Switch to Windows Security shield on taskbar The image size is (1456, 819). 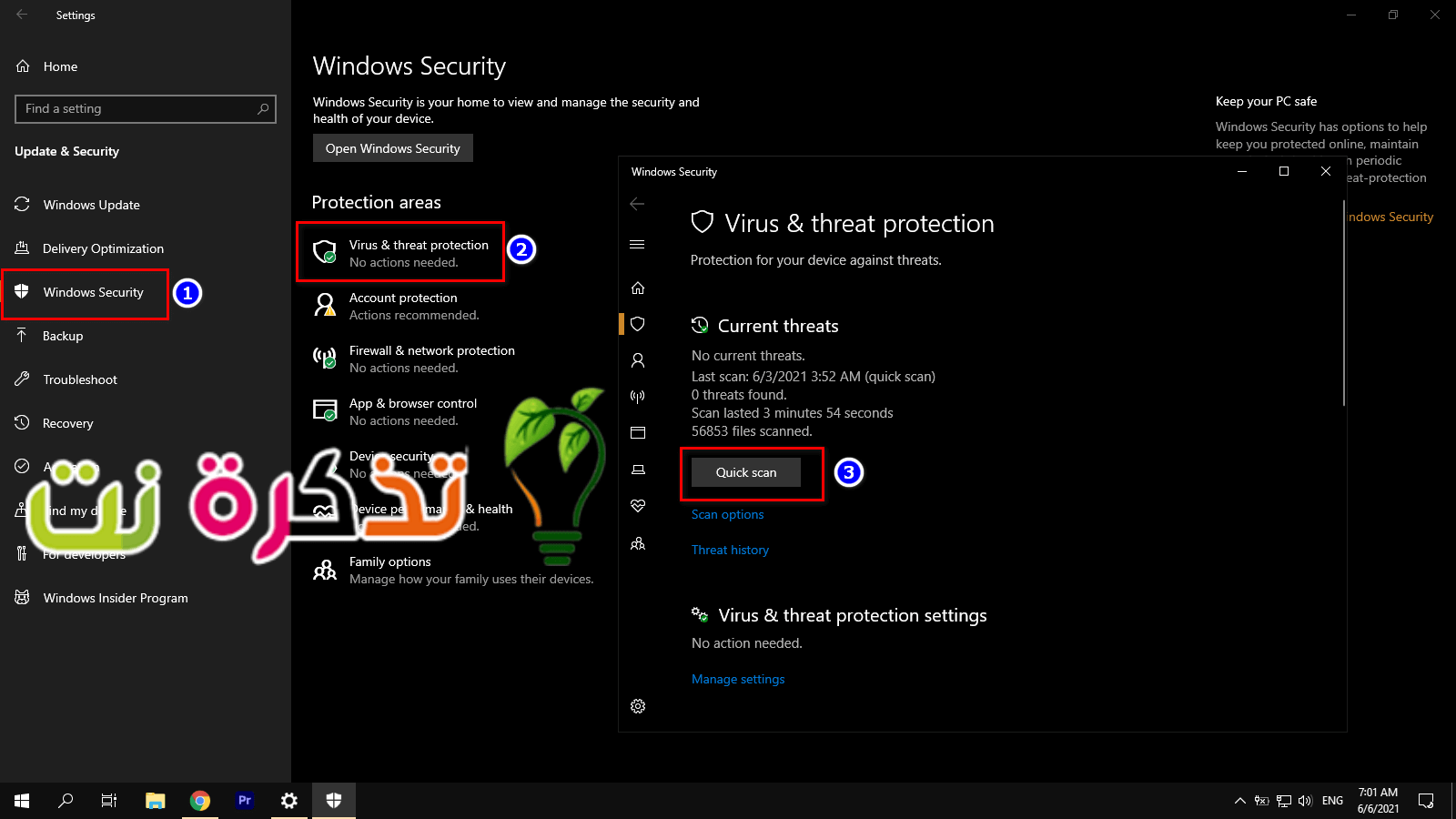(x=334, y=801)
